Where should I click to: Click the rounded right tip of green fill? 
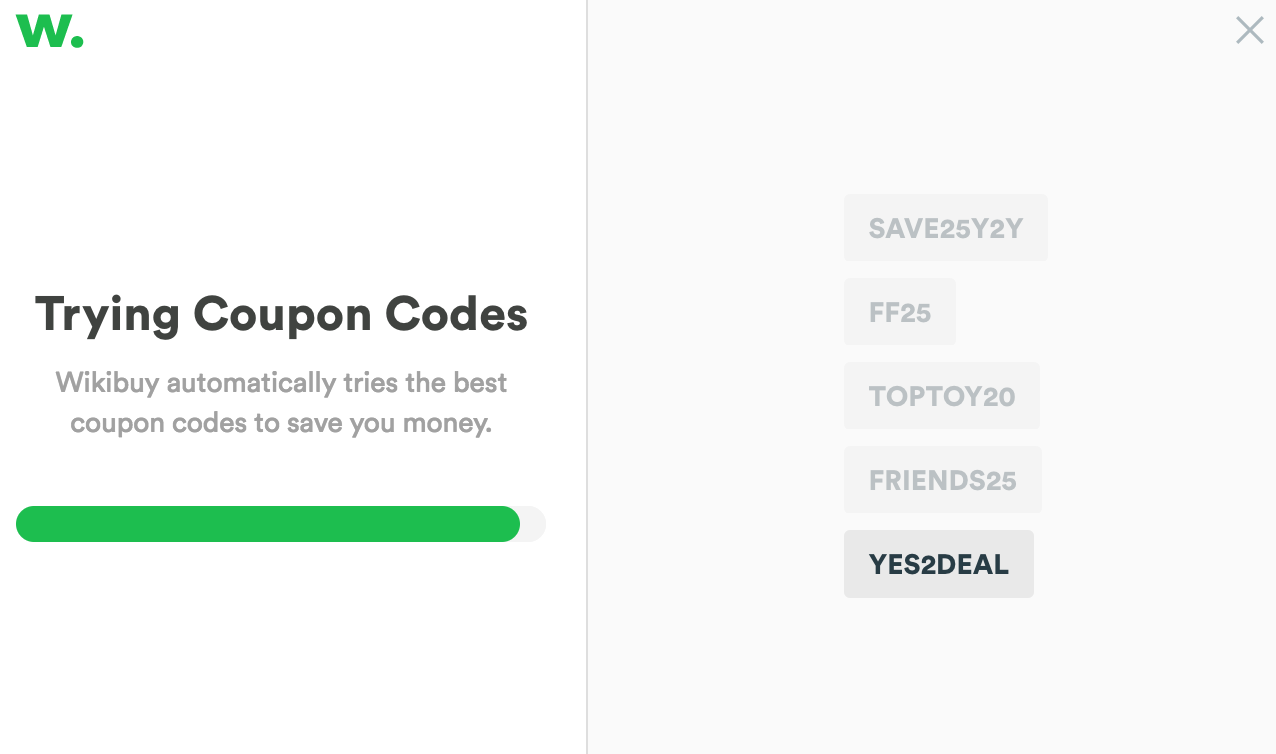(510, 524)
